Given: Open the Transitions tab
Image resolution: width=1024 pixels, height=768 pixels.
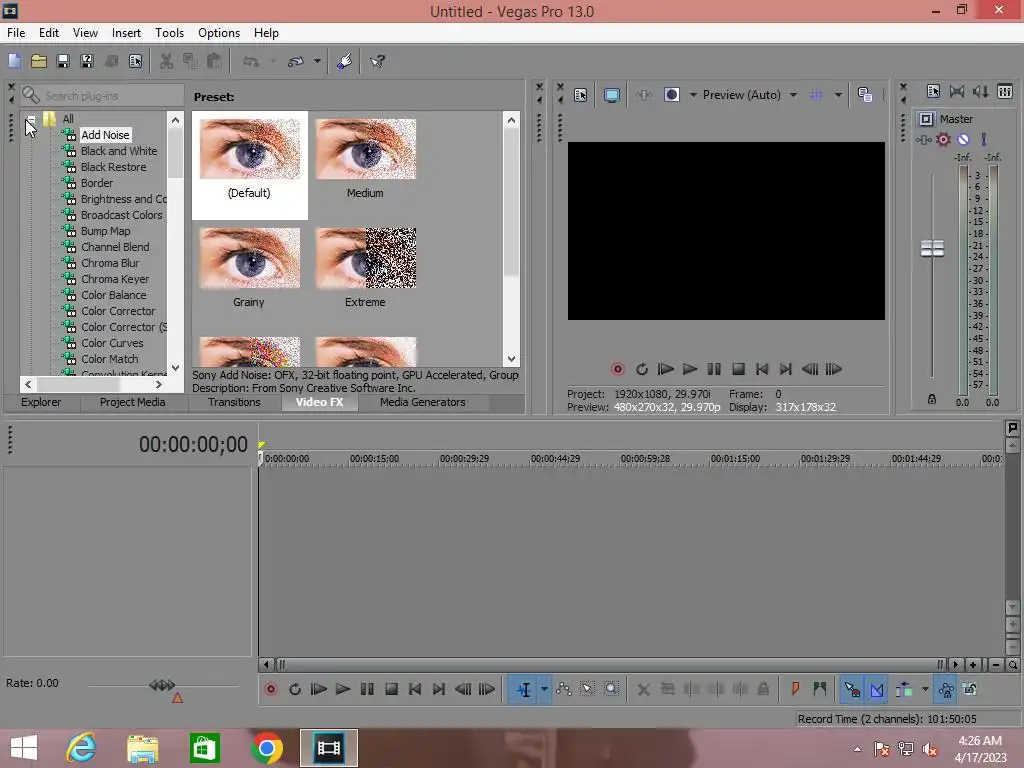Looking at the screenshot, I should click(x=234, y=402).
